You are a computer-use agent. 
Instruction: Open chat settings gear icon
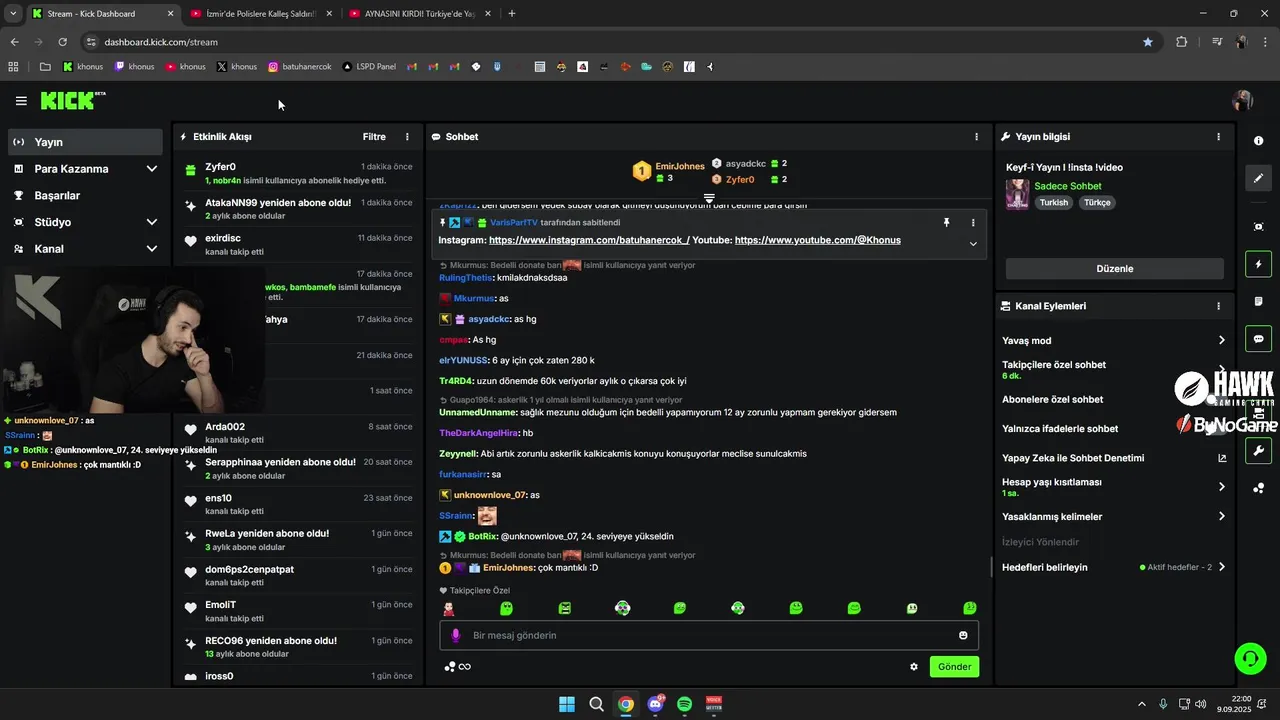914,667
